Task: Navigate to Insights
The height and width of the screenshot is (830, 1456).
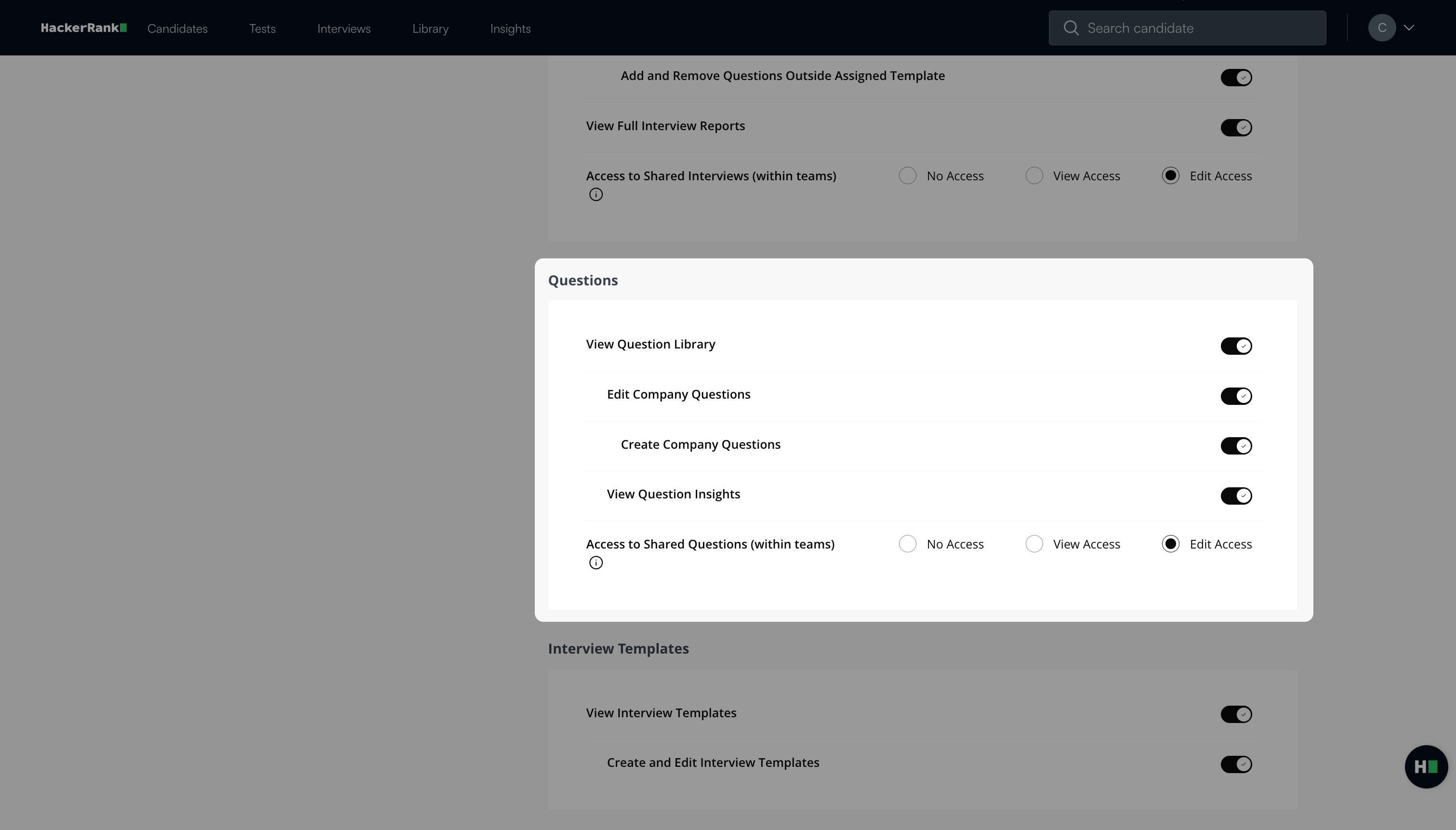Action: (x=510, y=28)
